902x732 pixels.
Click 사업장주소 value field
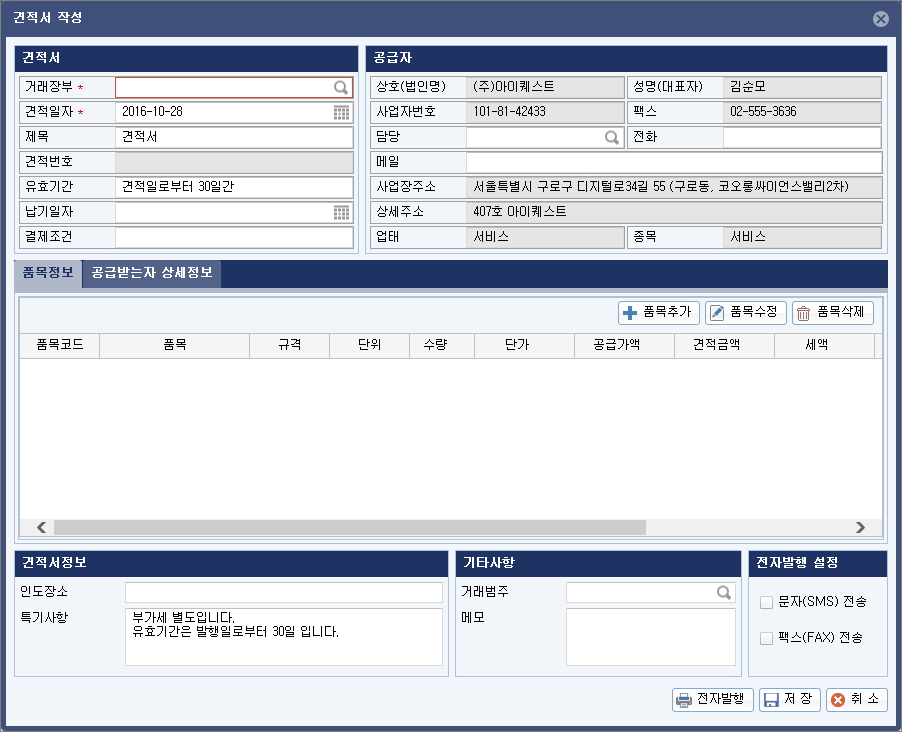pyautogui.click(x=674, y=187)
